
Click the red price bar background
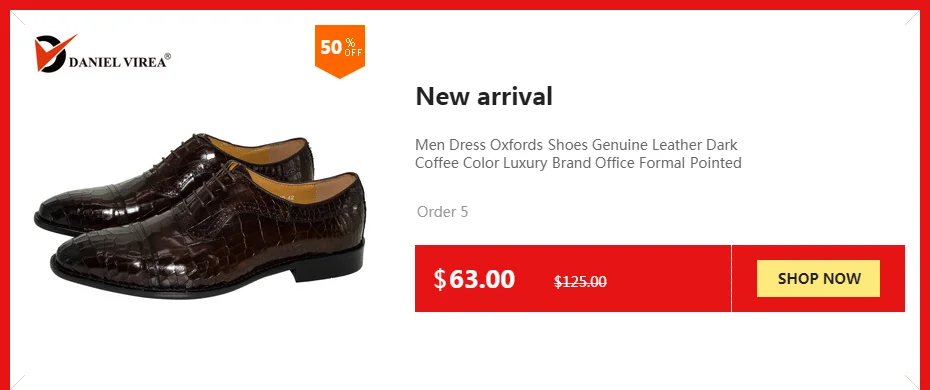pyautogui.click(x=573, y=279)
